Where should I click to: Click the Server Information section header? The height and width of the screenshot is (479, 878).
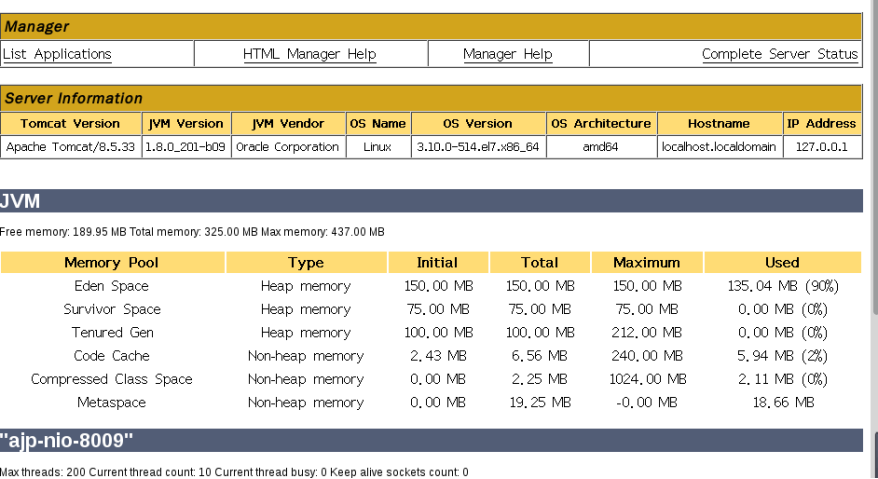[431, 98]
